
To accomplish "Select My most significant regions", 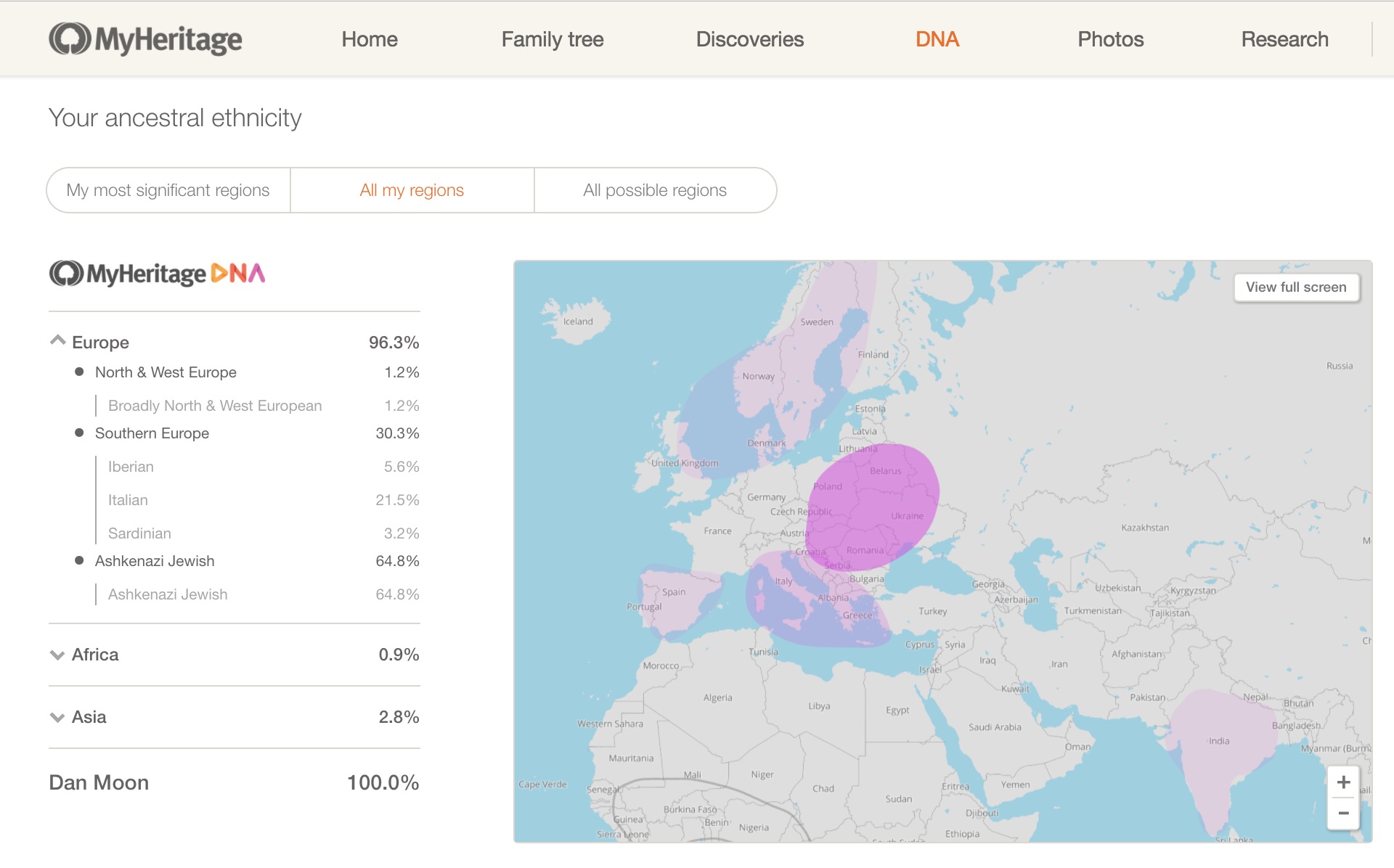I will tap(168, 190).
